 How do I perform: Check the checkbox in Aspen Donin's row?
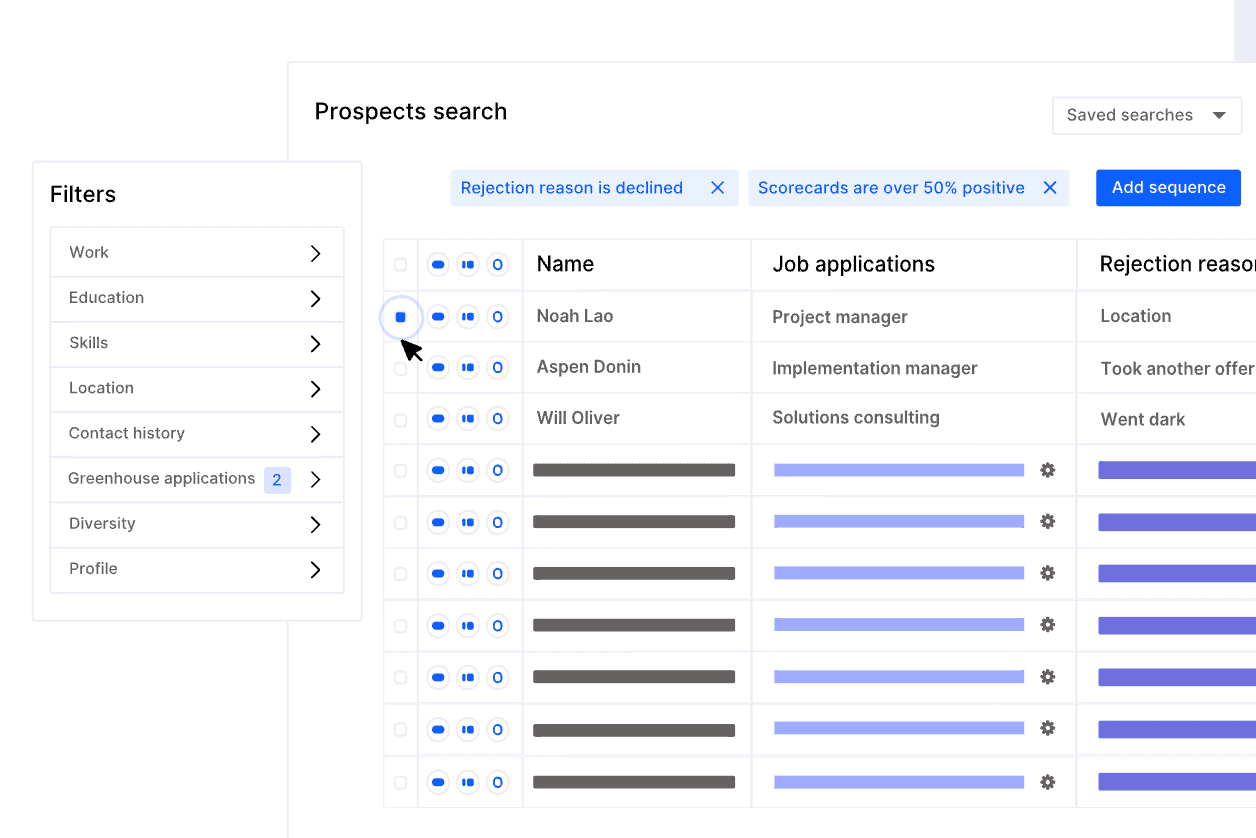(400, 367)
